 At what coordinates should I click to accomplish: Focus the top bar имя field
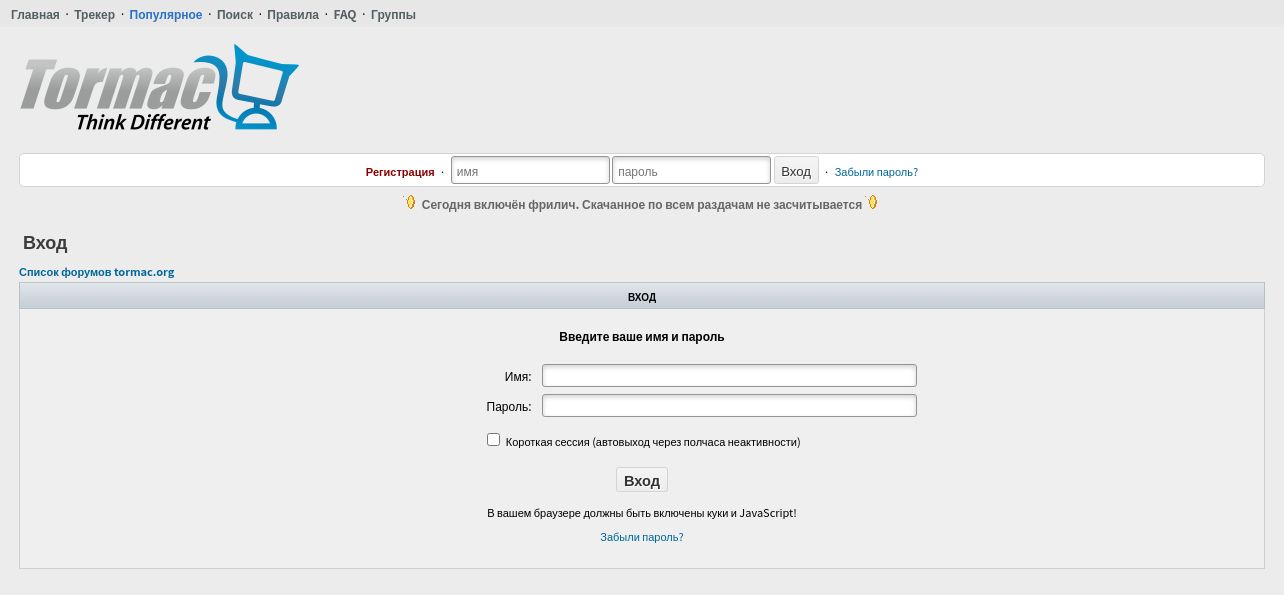(x=530, y=170)
